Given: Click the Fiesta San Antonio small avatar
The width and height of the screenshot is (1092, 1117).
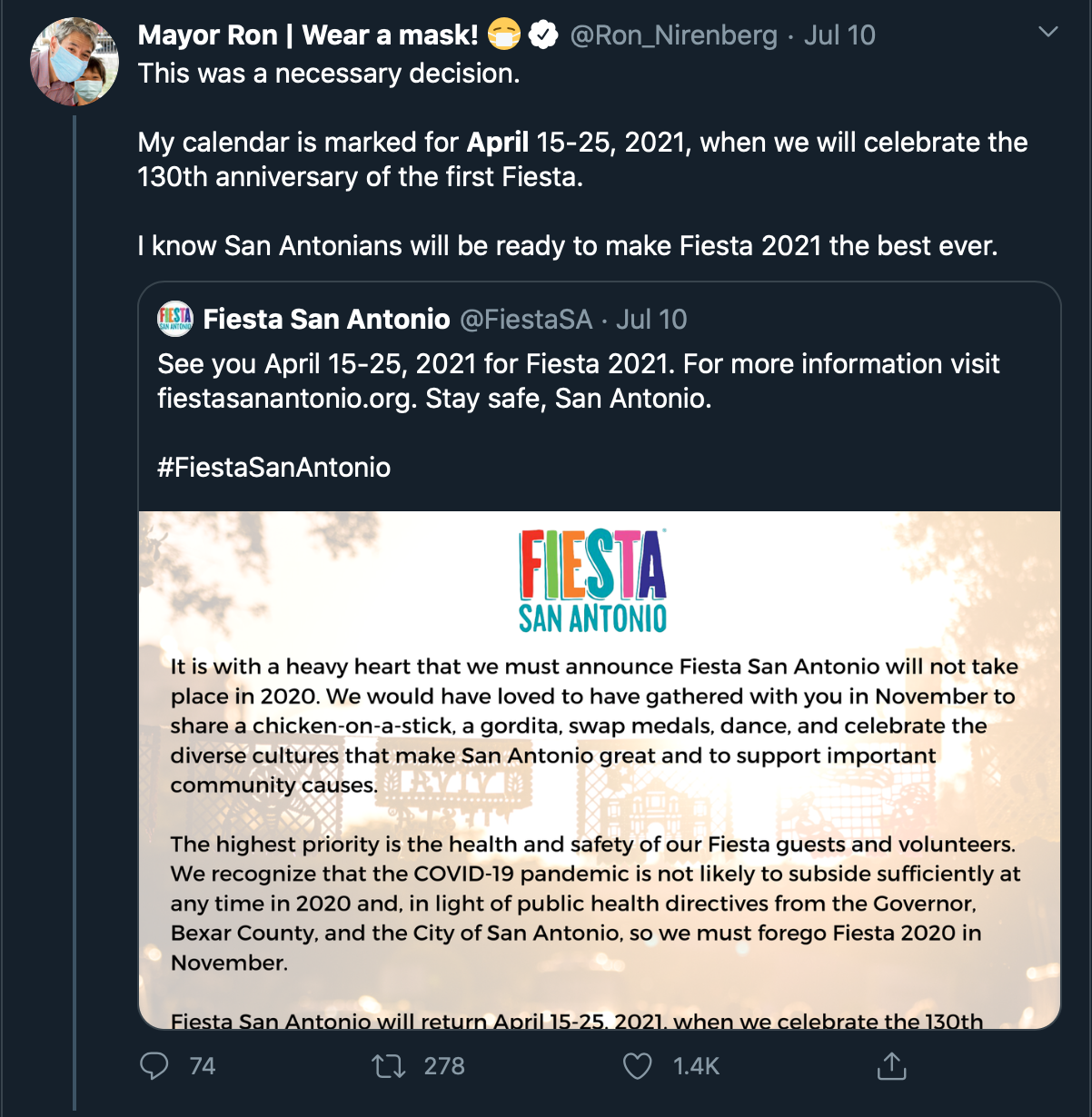Looking at the screenshot, I should (x=175, y=319).
